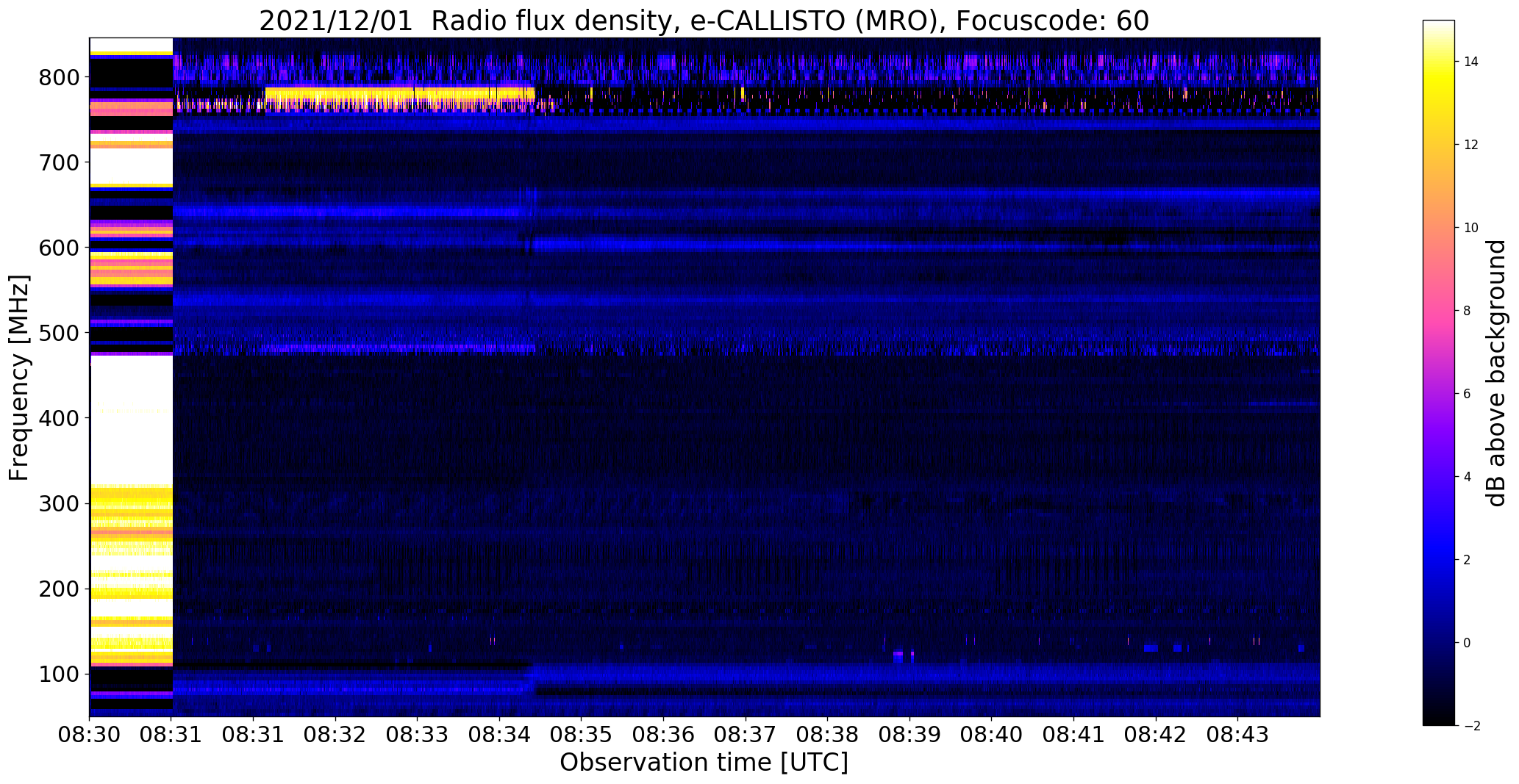The width and height of the screenshot is (1519, 784).
Task: Click the 08:41 time tick label
Action: pos(1073,736)
